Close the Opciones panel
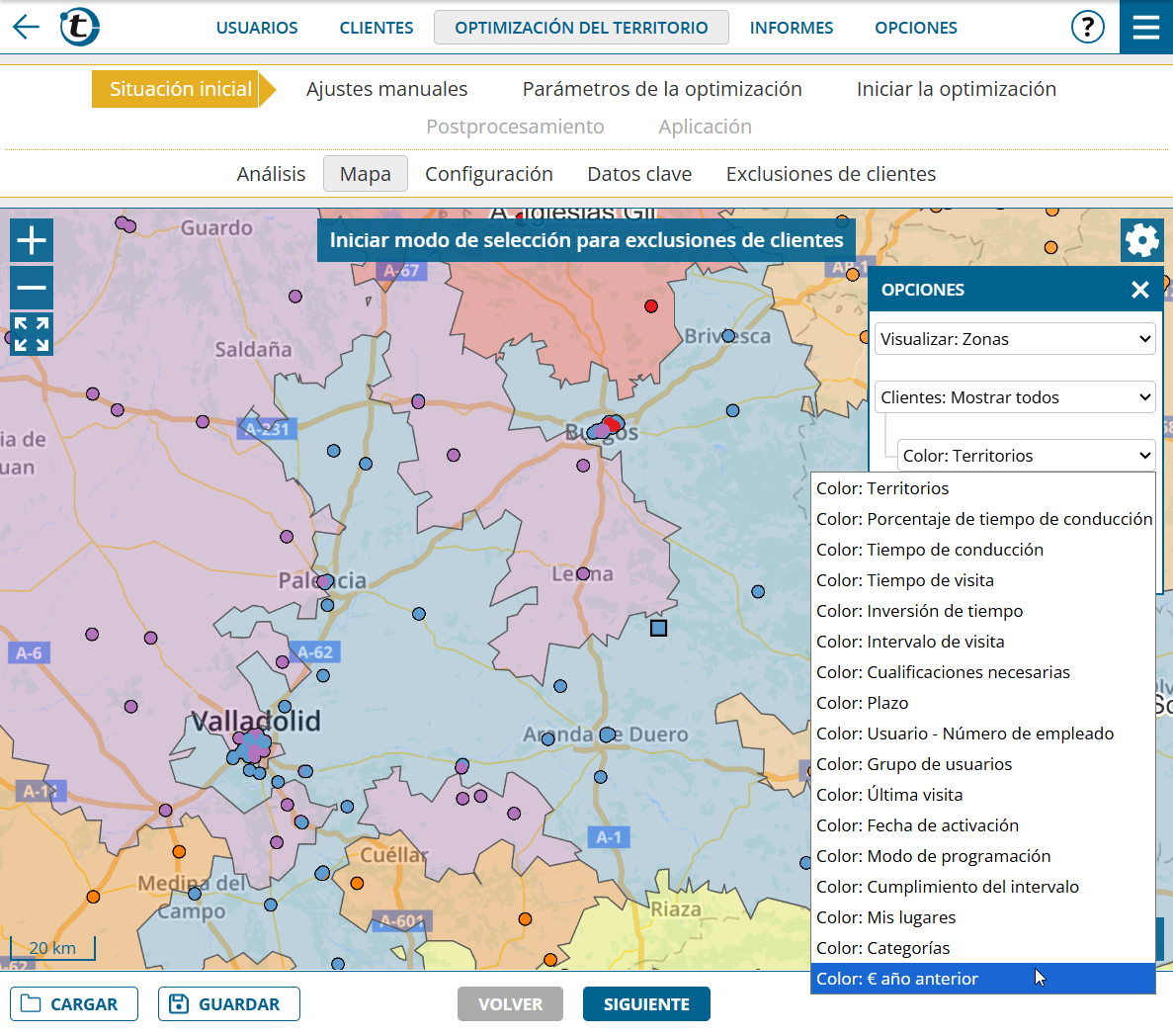 (x=1139, y=290)
